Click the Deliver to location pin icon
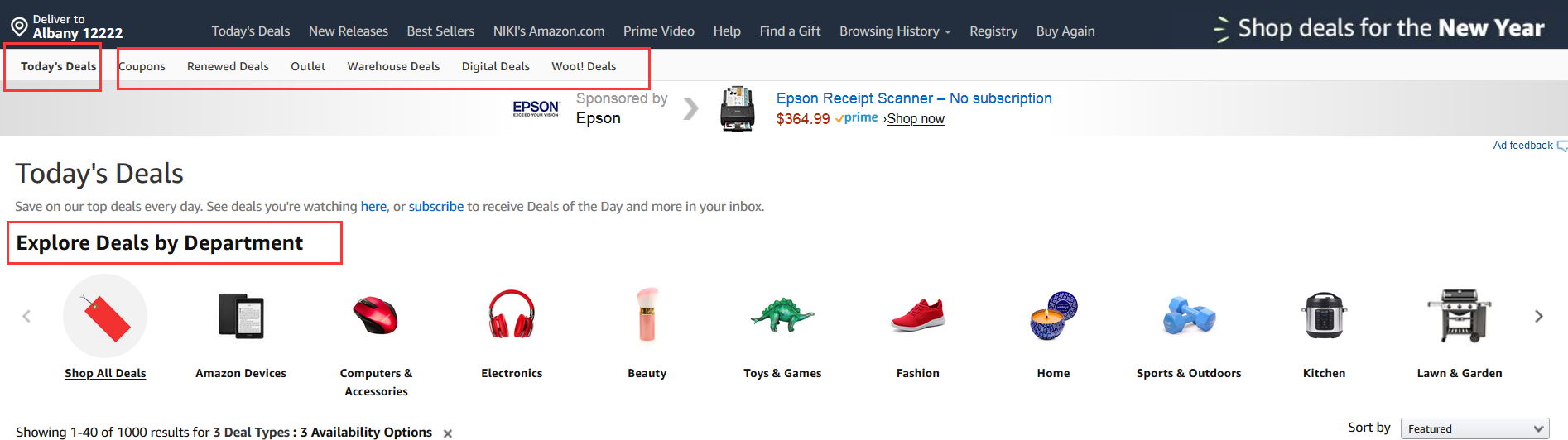 18,27
